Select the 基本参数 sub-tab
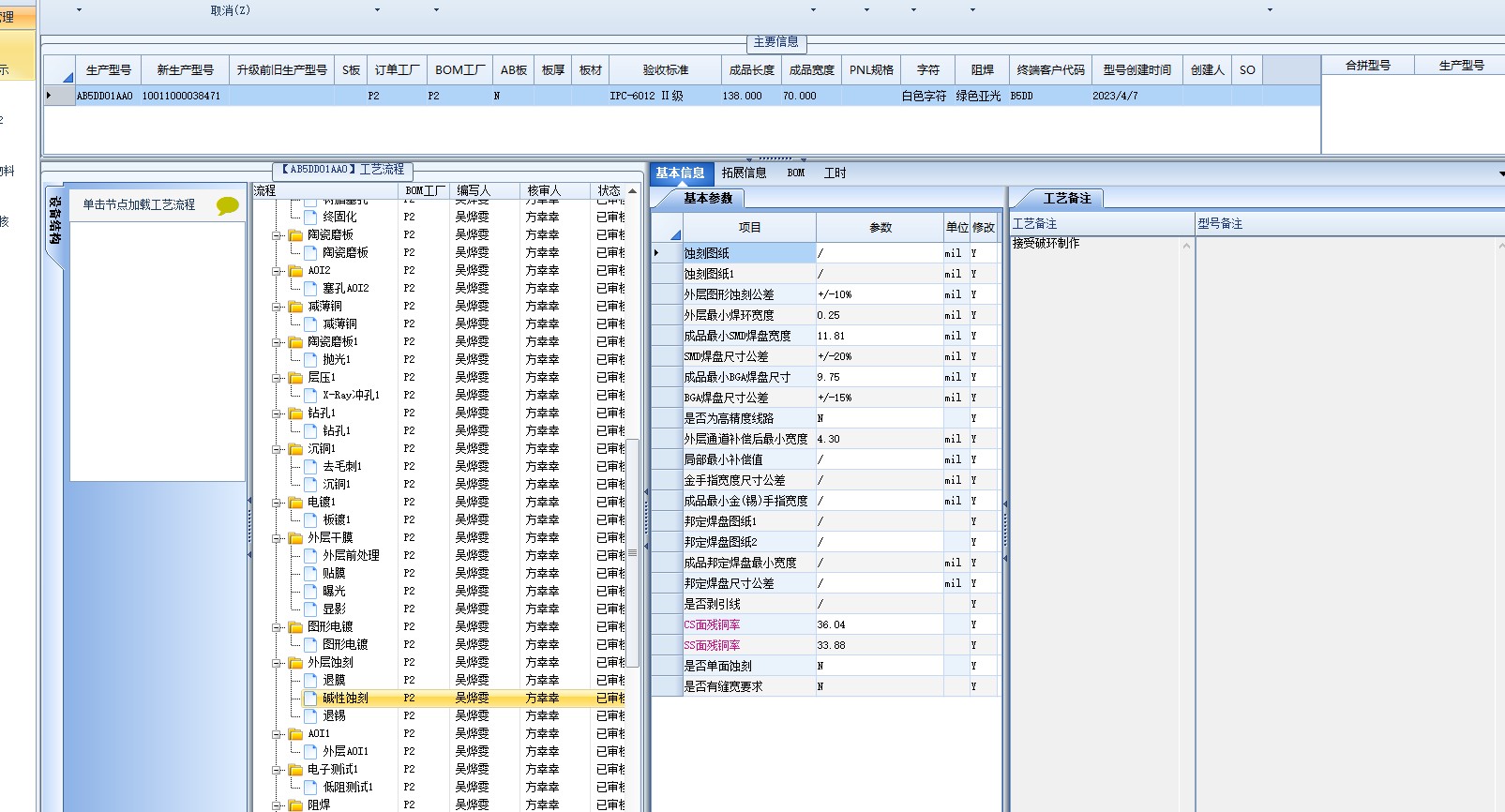This screenshot has width=1505, height=812. tap(708, 198)
